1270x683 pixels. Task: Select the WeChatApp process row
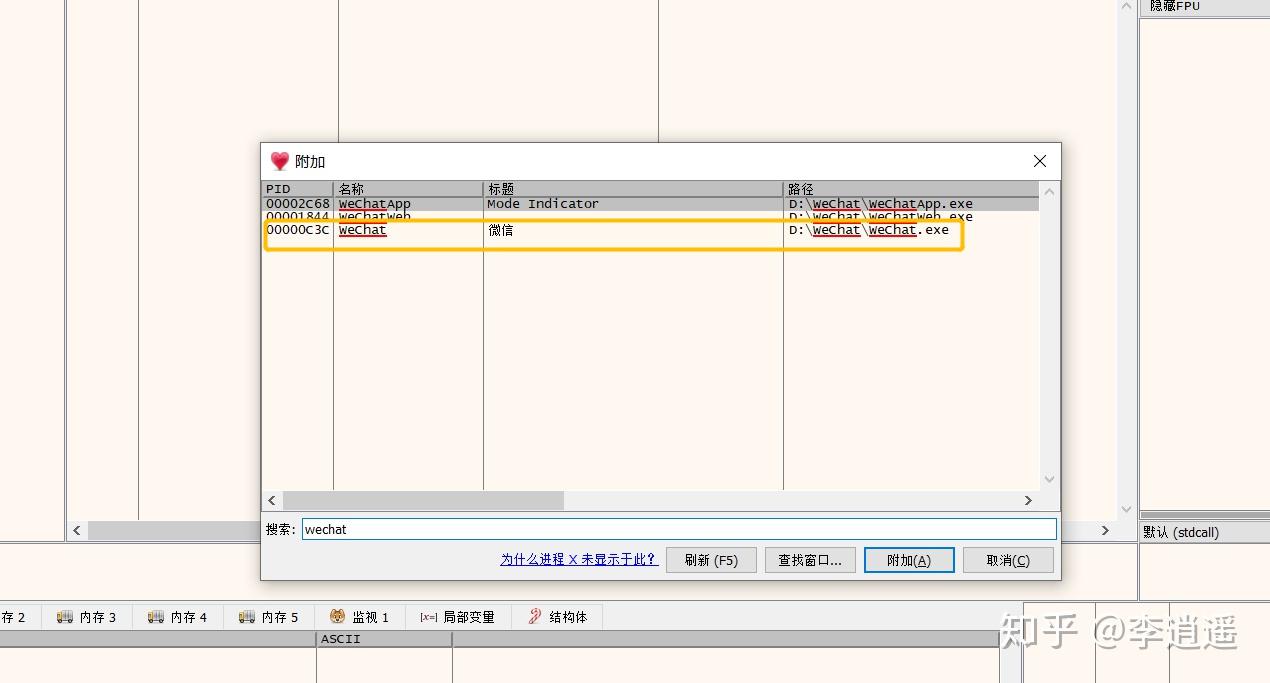[651, 204]
